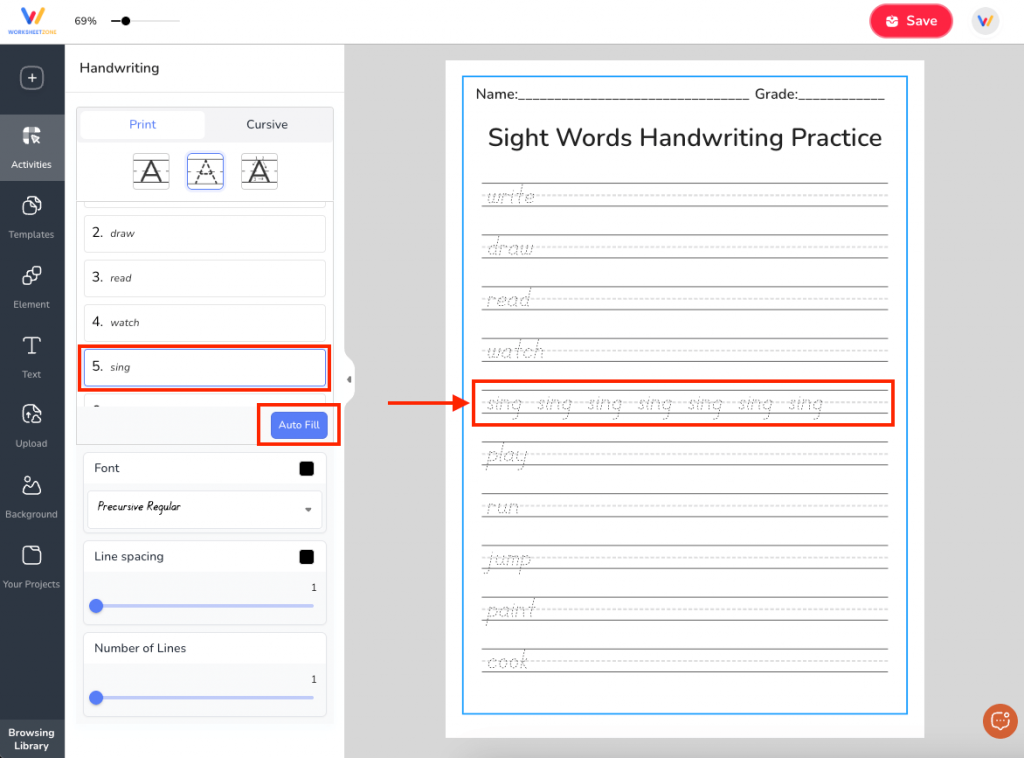Open the Templates panel

coord(32,215)
